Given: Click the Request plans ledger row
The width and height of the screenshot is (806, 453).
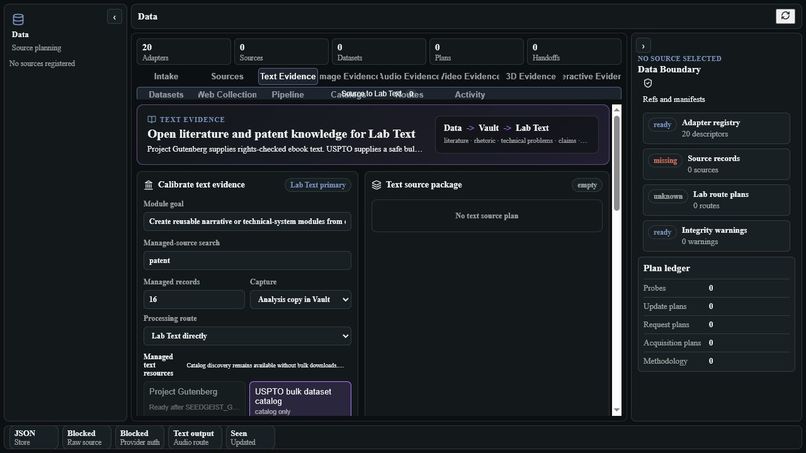Looking at the screenshot, I should pos(716,324).
